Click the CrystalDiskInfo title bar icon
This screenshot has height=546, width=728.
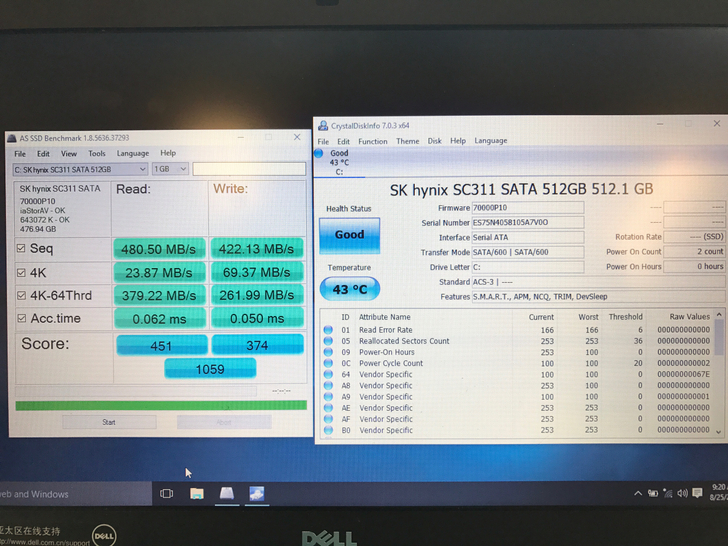(323, 125)
